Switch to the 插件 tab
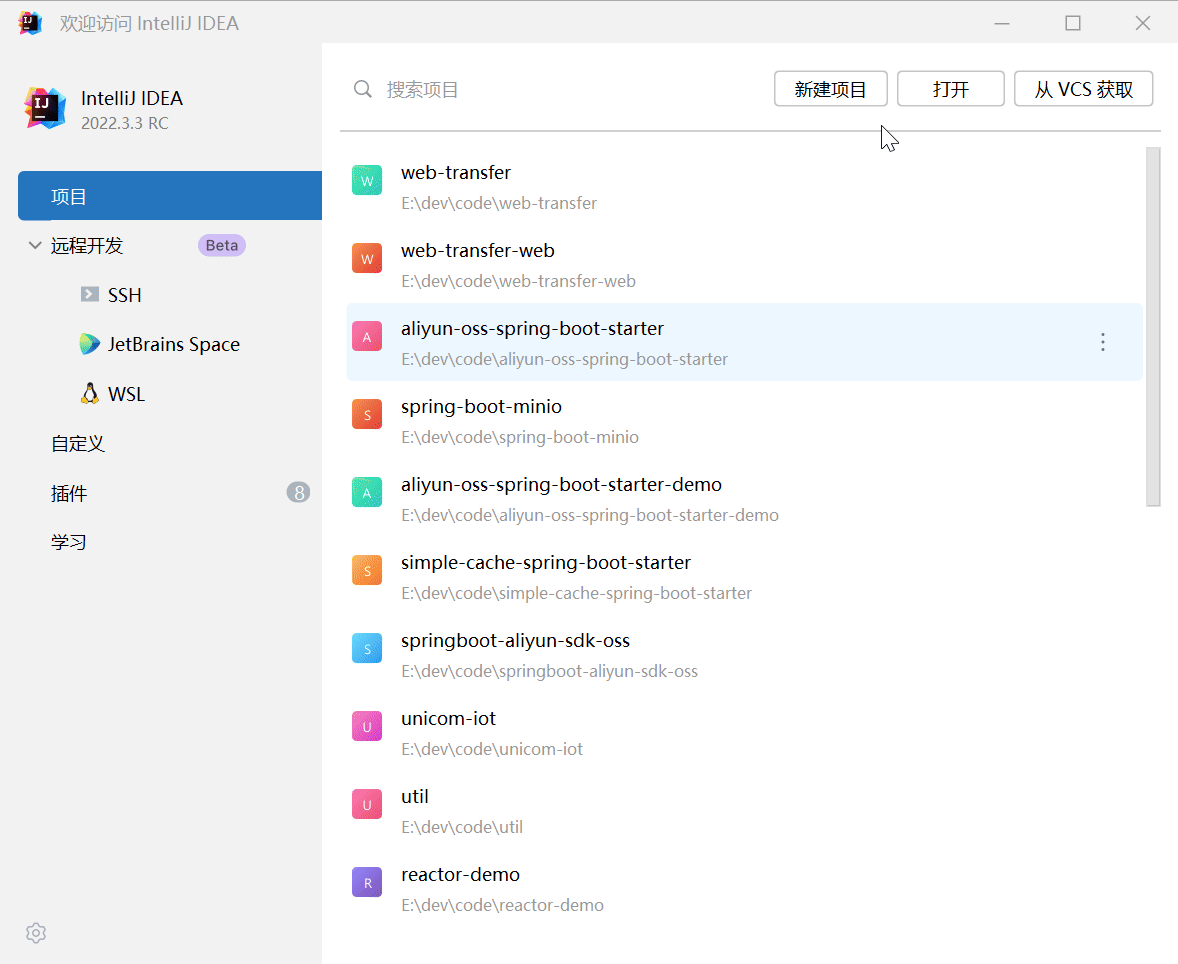This screenshot has height=964, width=1178. click(68, 493)
